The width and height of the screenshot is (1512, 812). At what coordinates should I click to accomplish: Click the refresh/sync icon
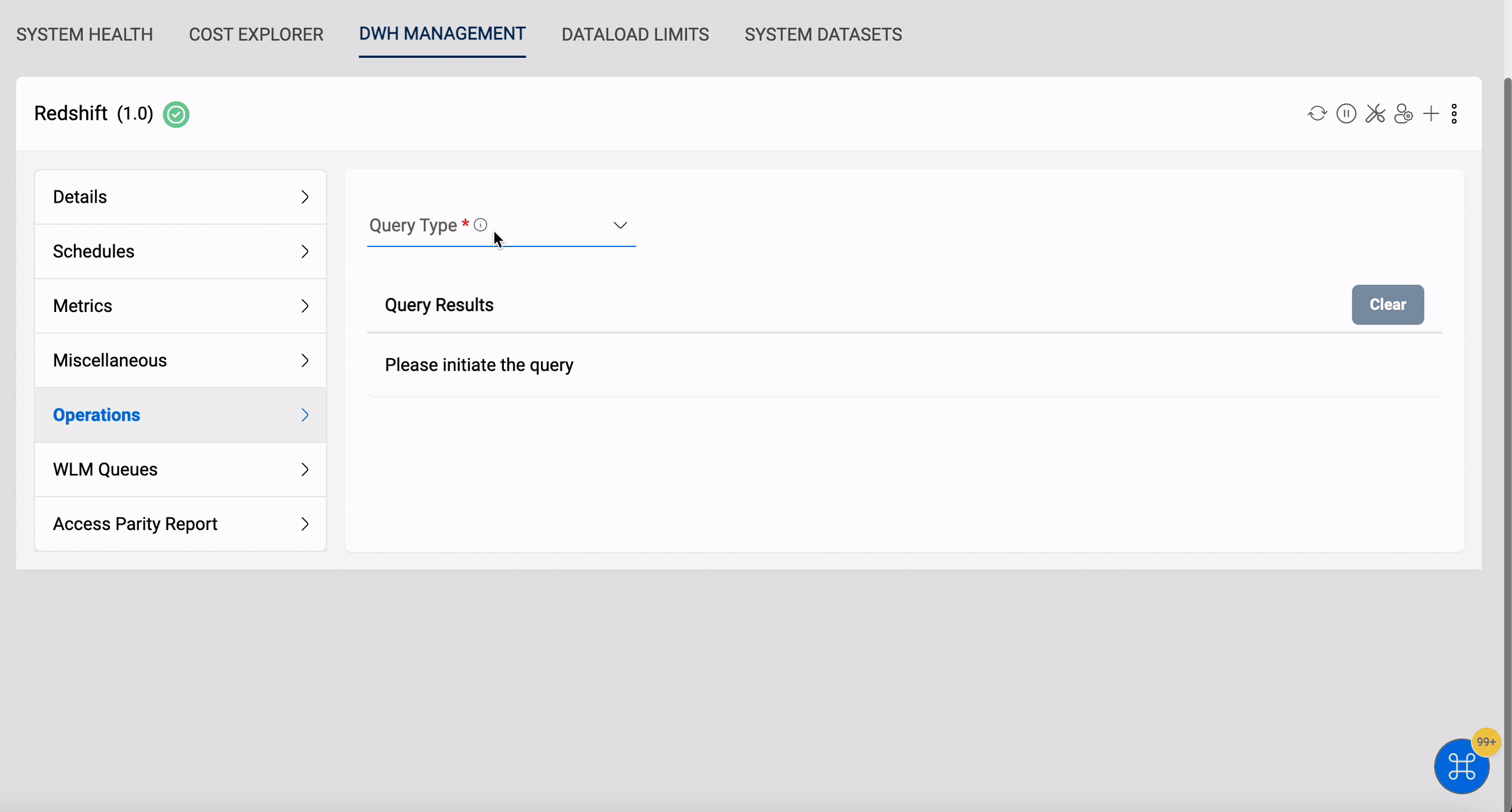[1317, 113]
